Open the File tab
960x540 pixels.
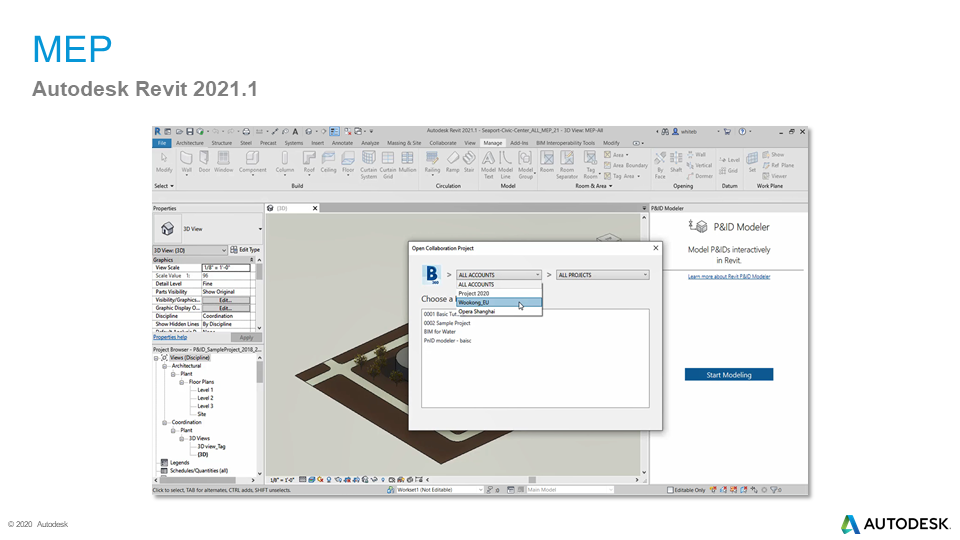click(162, 143)
